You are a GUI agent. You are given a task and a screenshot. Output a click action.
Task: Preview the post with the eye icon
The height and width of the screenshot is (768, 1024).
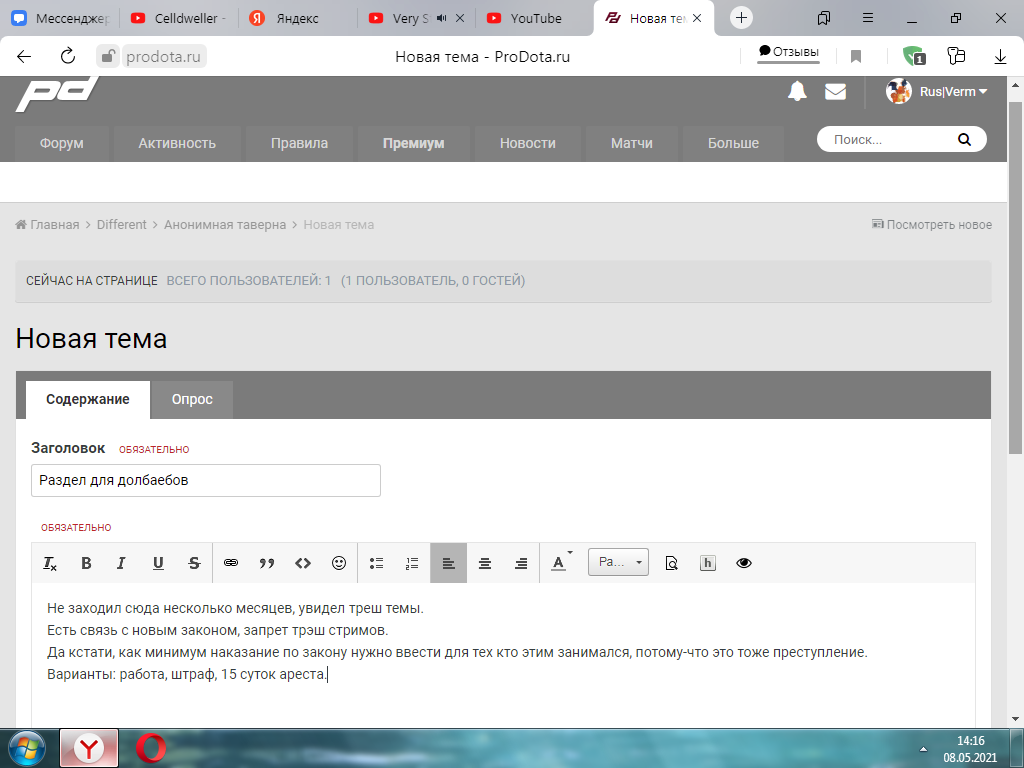744,563
